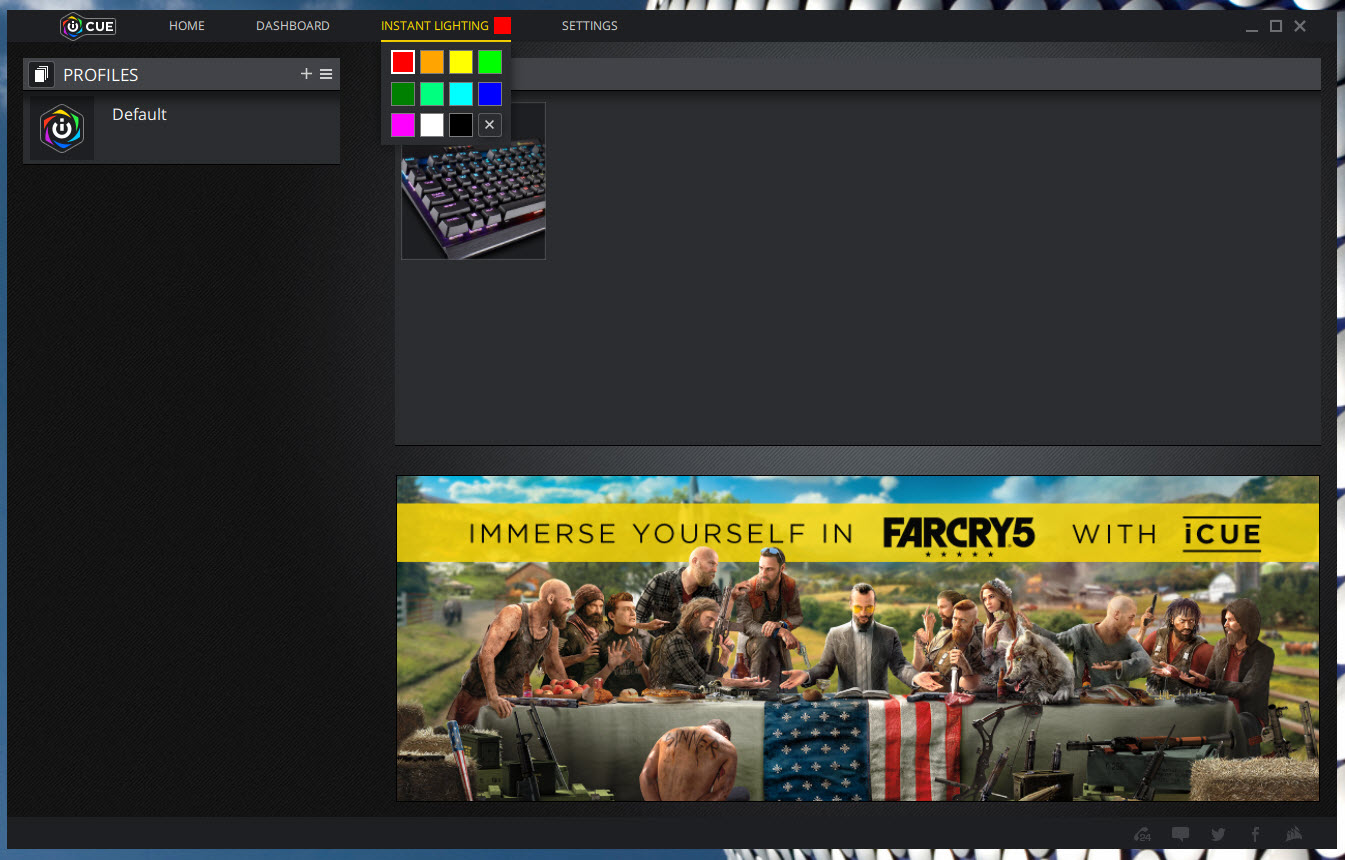Viewport: 1345px width, 860px height.
Task: Click the profiles stack icon
Action: 41,74
